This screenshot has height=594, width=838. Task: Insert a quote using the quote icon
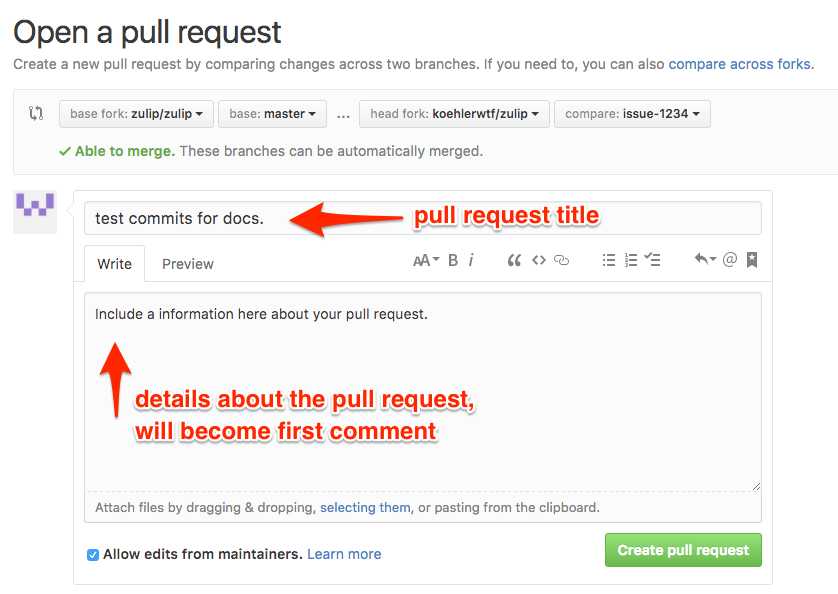pyautogui.click(x=514, y=260)
